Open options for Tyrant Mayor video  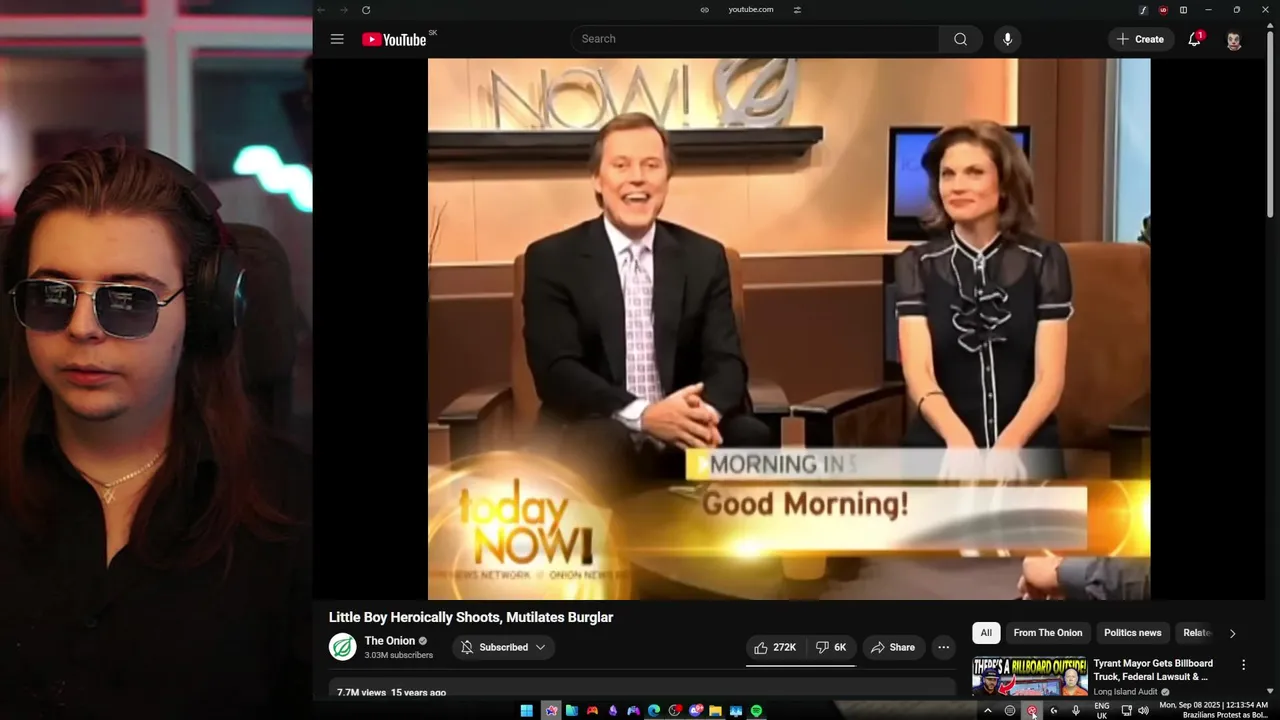coord(1243,665)
